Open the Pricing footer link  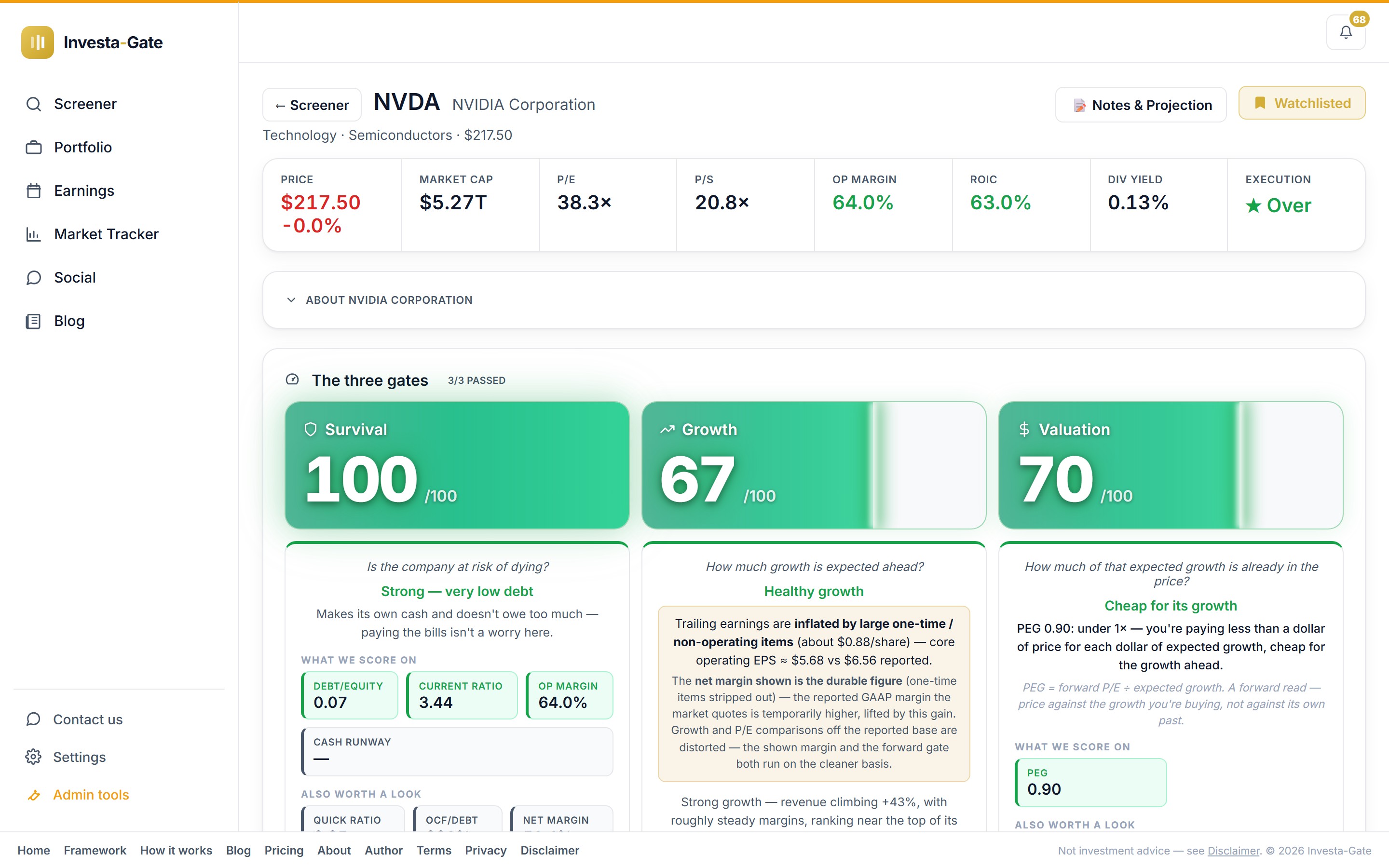coord(284,850)
